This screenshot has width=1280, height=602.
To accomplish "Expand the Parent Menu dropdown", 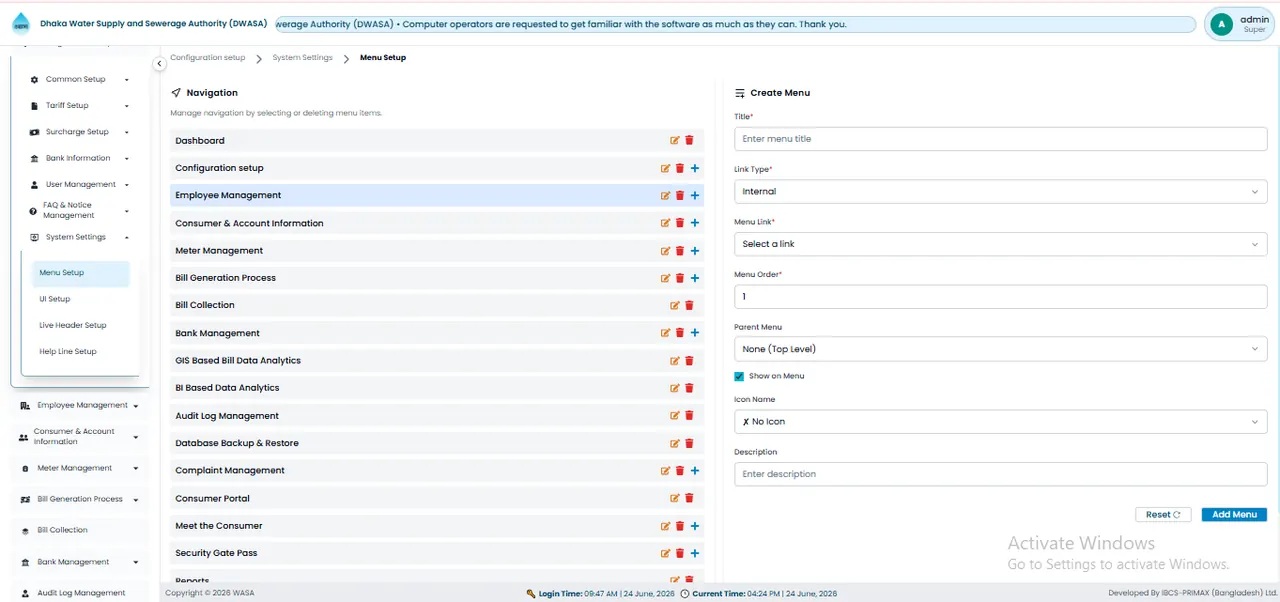I will (1001, 349).
